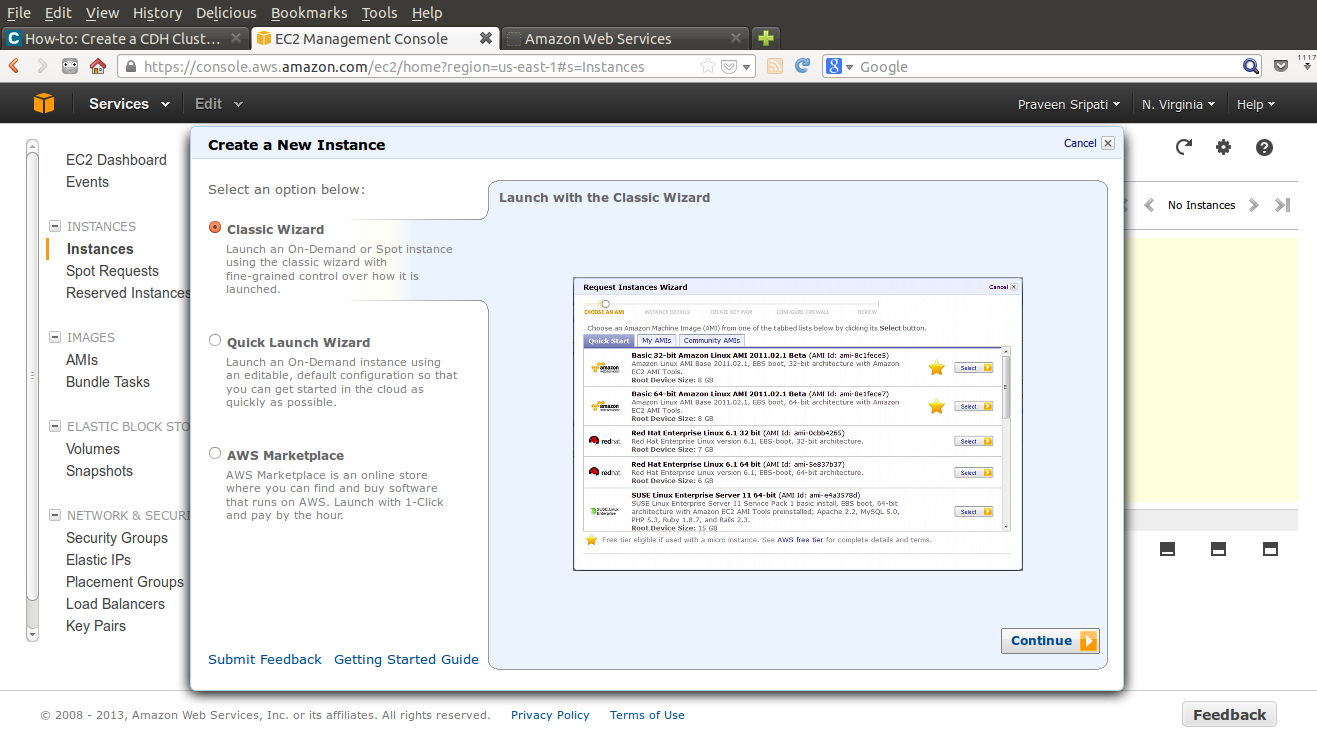This screenshot has height=744, width=1317.
Task: Open the Help dropdown in the AWS bar
Action: [x=1256, y=104]
